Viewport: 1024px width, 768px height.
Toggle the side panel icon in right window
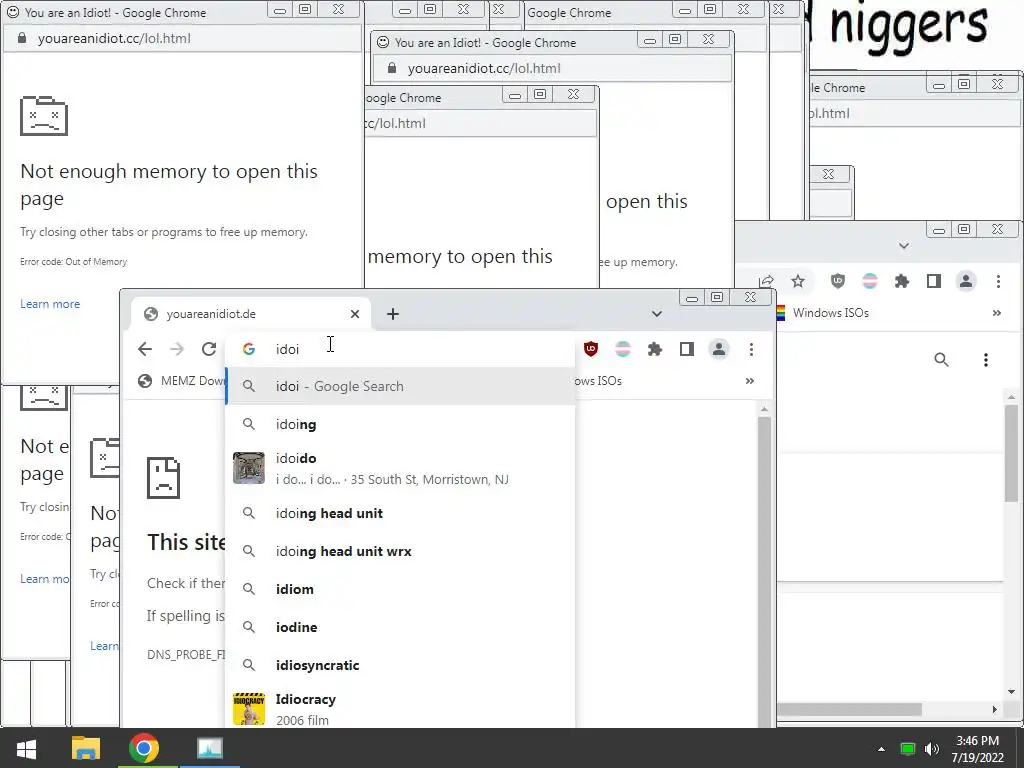coord(934,281)
